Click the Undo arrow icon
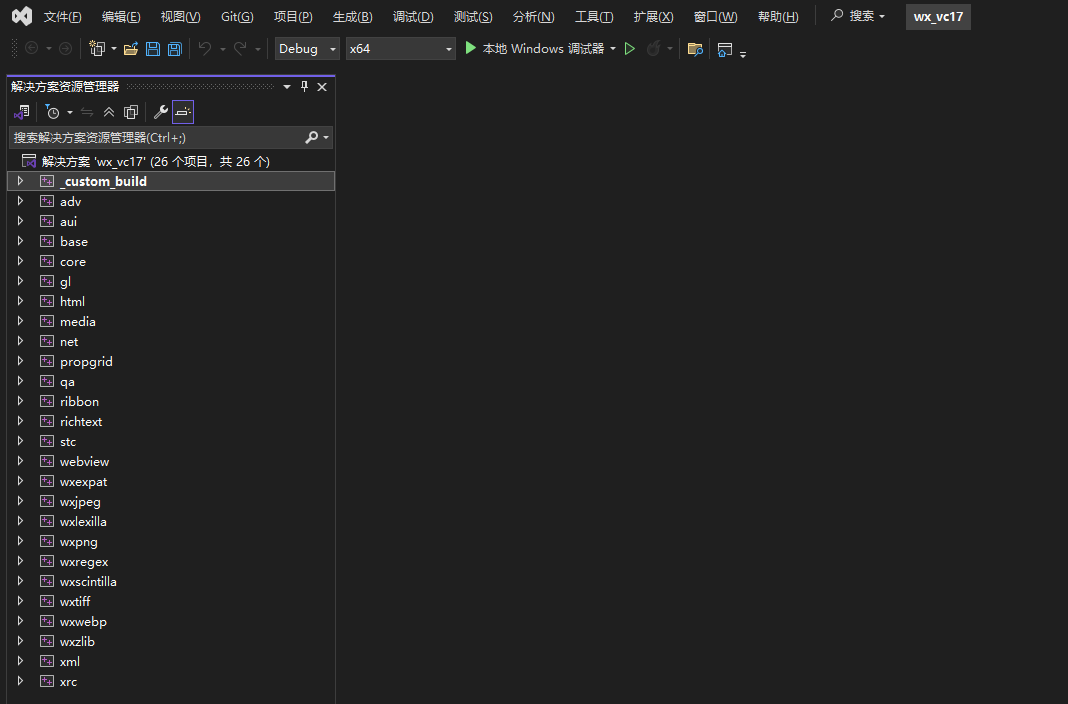The height and width of the screenshot is (704, 1068). coord(205,49)
